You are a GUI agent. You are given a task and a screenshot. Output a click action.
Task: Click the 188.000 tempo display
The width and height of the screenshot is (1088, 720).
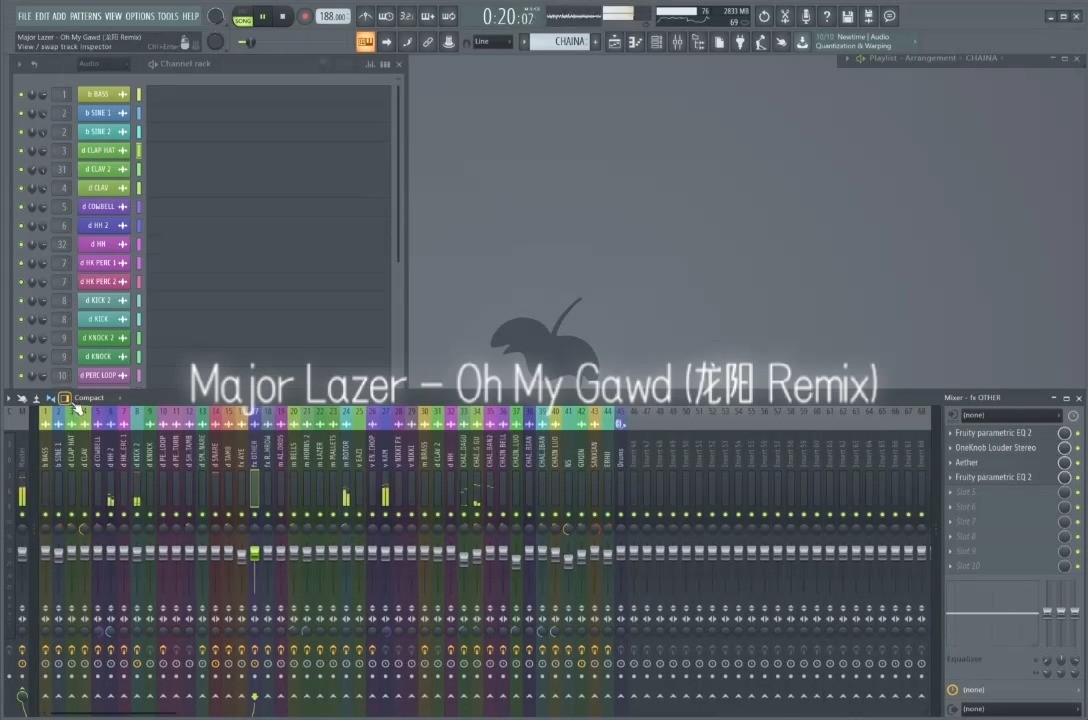[x=332, y=16]
